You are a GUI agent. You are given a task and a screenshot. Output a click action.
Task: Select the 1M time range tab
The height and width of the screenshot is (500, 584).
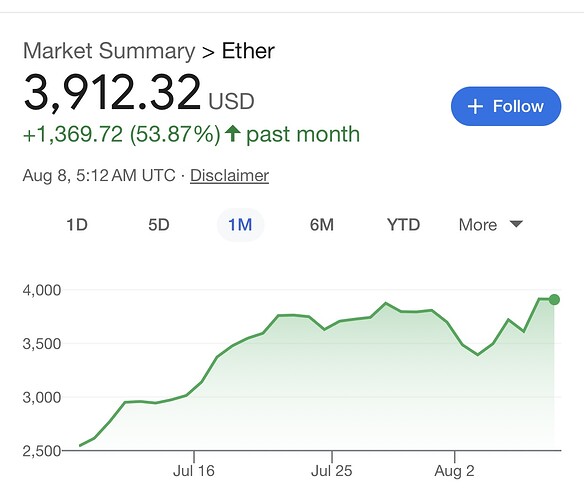click(240, 225)
